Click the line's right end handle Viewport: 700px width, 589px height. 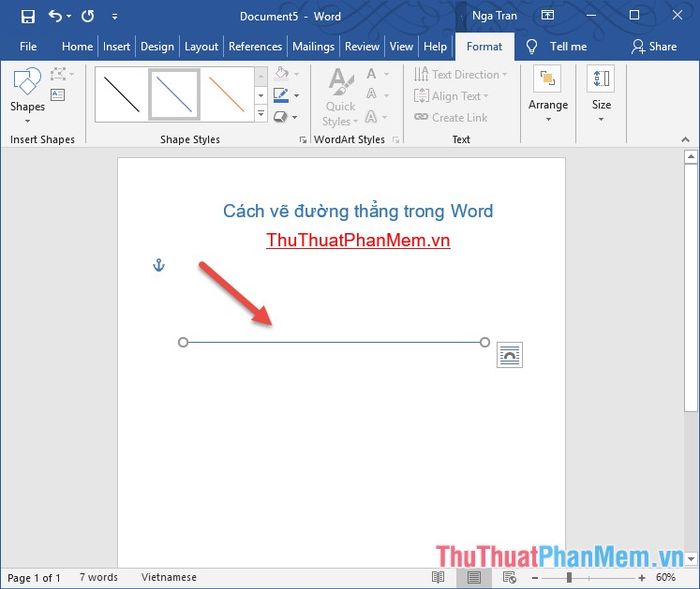coord(485,342)
